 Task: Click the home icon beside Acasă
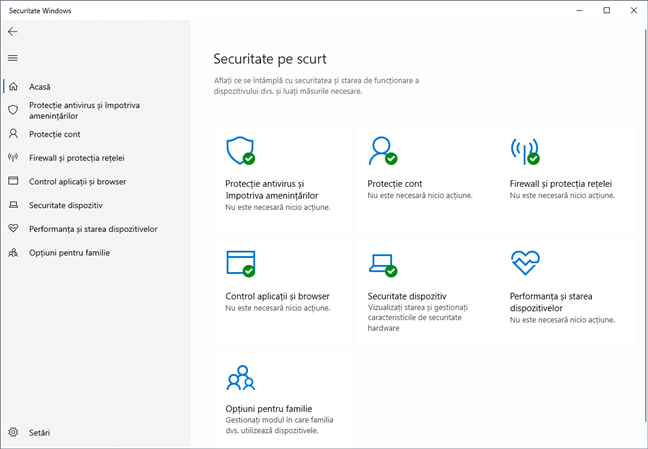[x=13, y=86]
